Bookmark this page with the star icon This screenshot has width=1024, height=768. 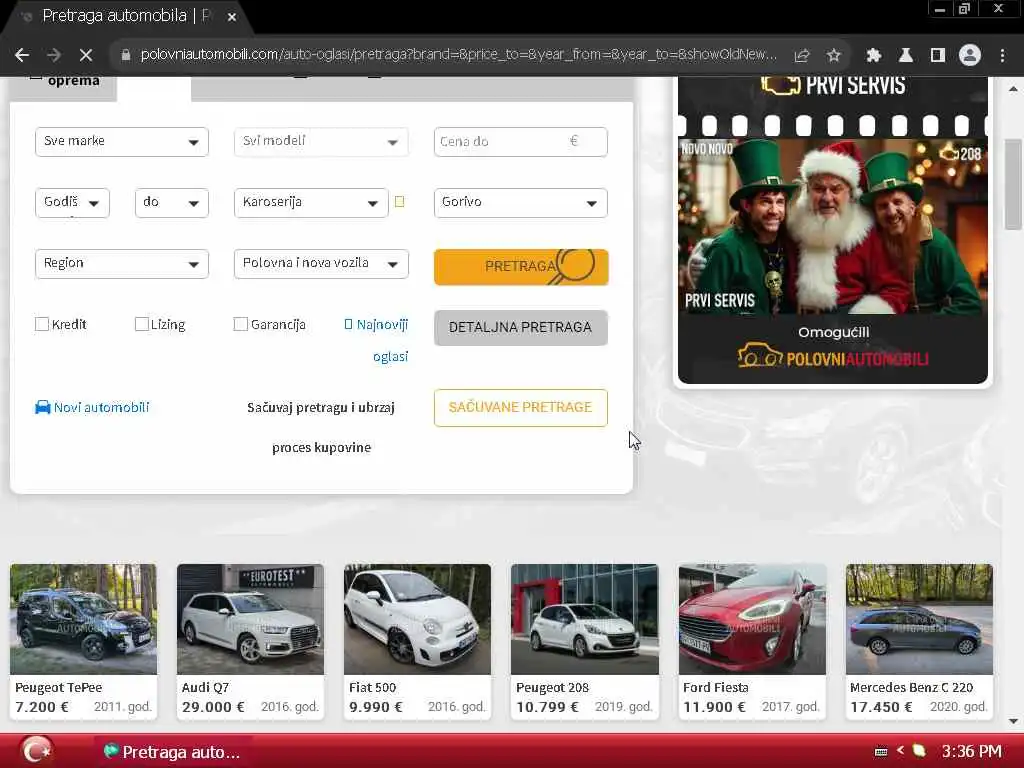833,56
